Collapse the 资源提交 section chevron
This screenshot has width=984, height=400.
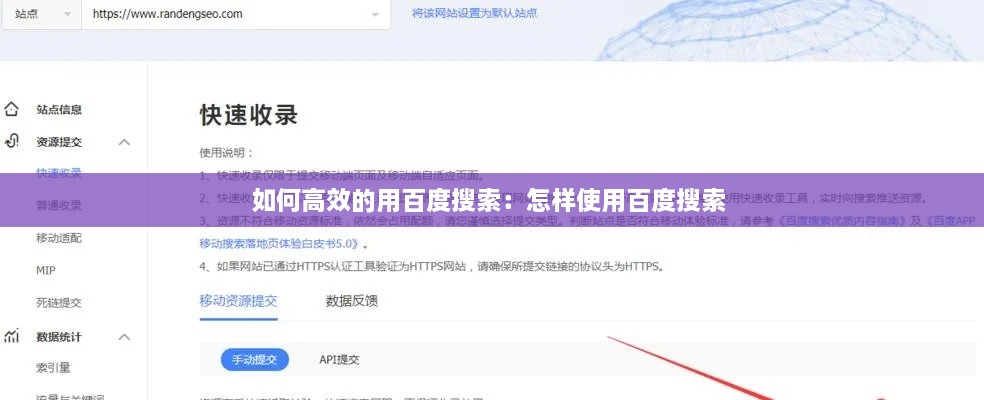coord(124,143)
